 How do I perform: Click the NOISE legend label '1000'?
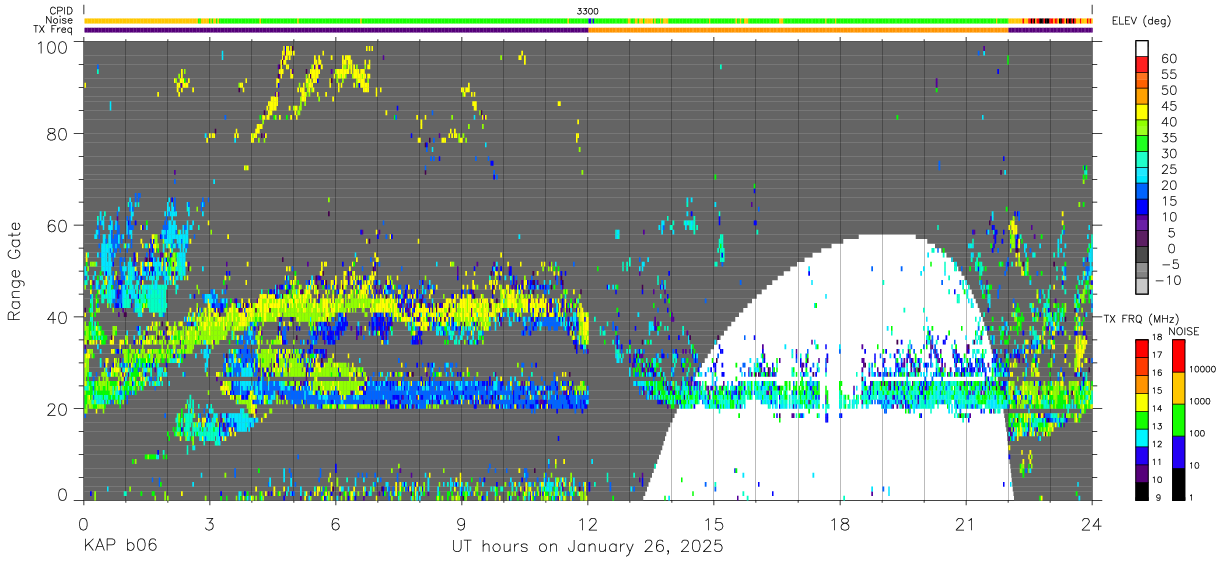tap(1202, 401)
